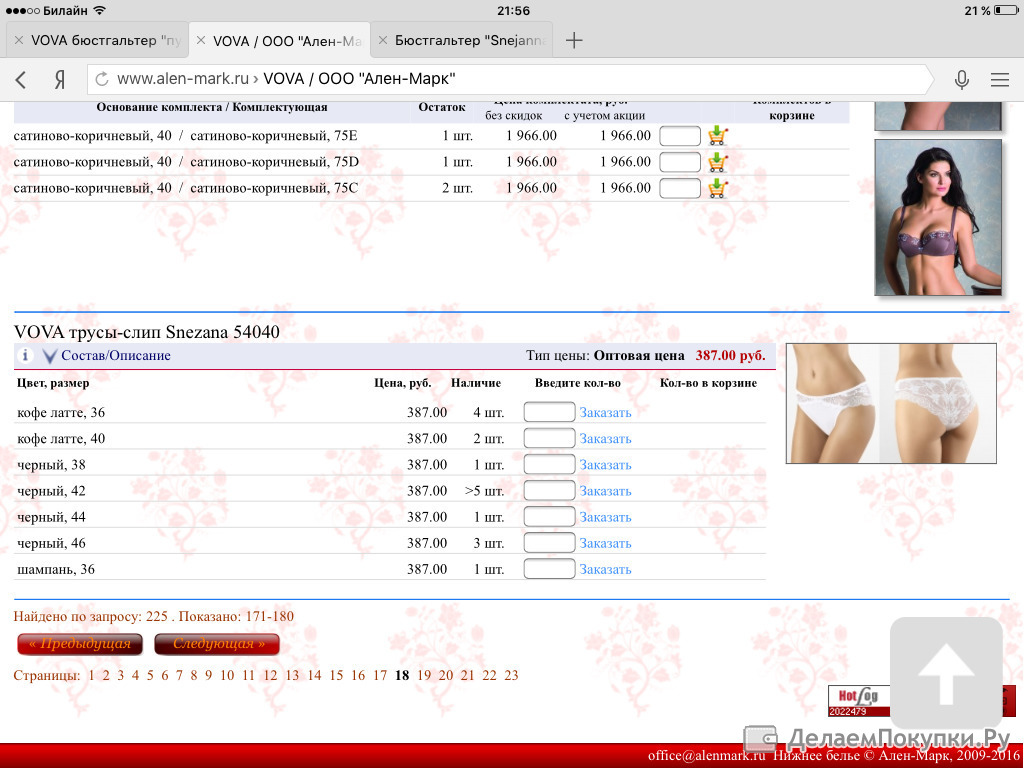Open the HotLog counter badge
Screen dimensions: 1024x768
(859, 701)
